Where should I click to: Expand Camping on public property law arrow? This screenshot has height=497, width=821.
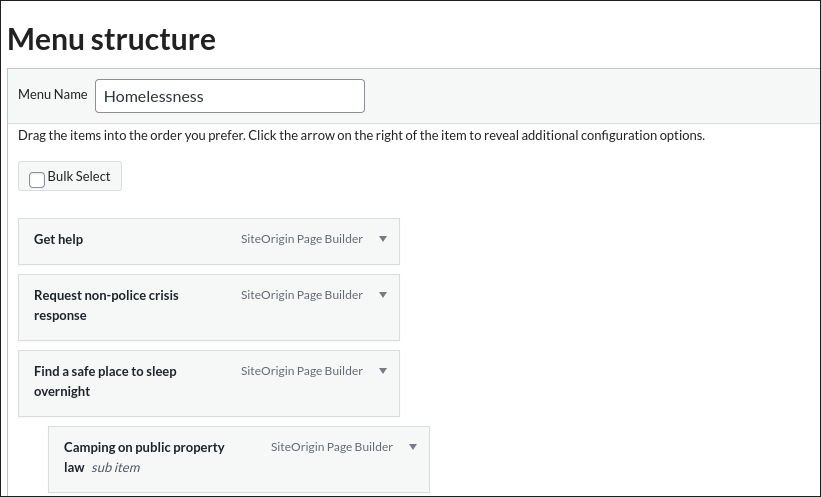pyautogui.click(x=412, y=447)
